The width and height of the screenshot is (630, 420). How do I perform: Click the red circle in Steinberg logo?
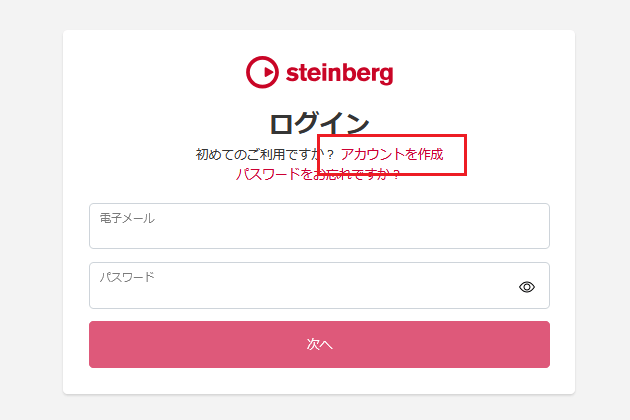tap(262, 72)
